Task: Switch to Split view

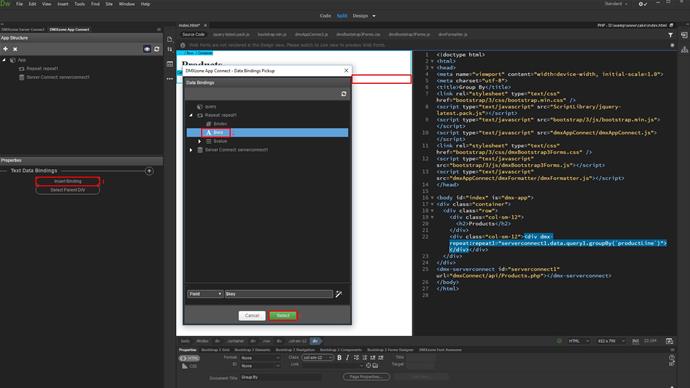Action: point(342,15)
